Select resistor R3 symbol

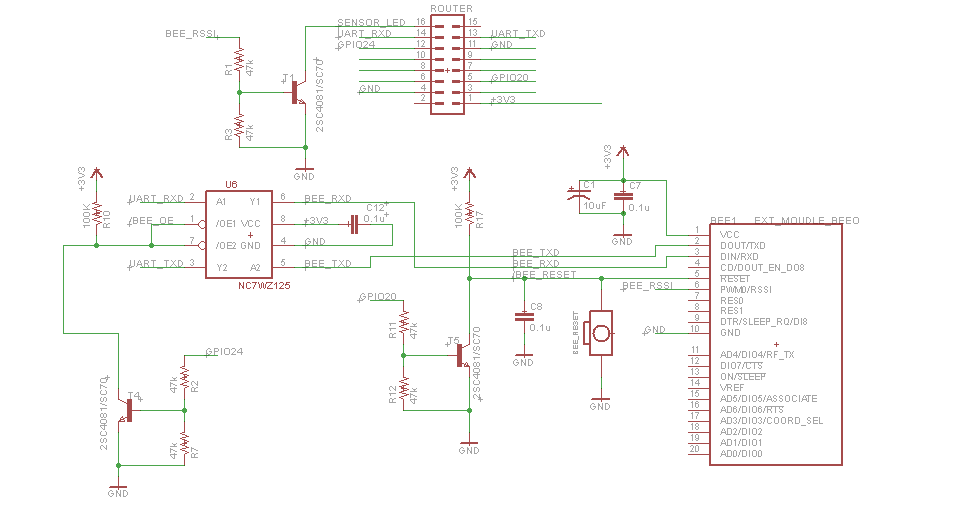click(x=239, y=129)
